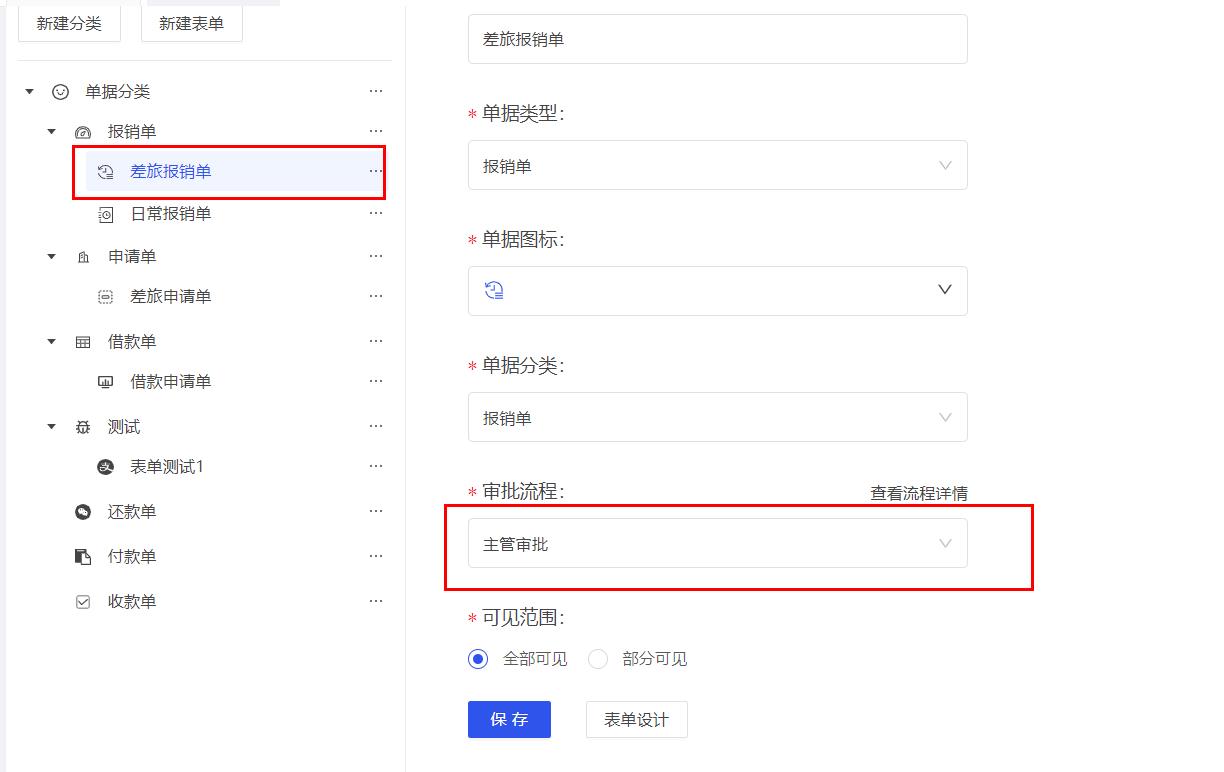Image resolution: width=1224 pixels, height=772 pixels.
Task: Click the 新建表单 button
Action: pyautogui.click(x=191, y=23)
